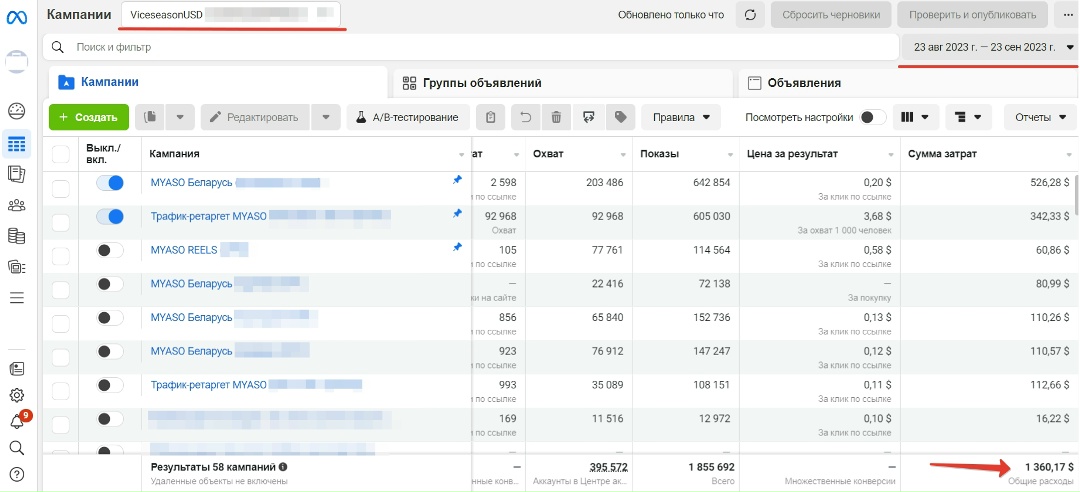Open the columns selector dropdown
The height and width of the screenshot is (492, 1080).
click(x=915, y=117)
